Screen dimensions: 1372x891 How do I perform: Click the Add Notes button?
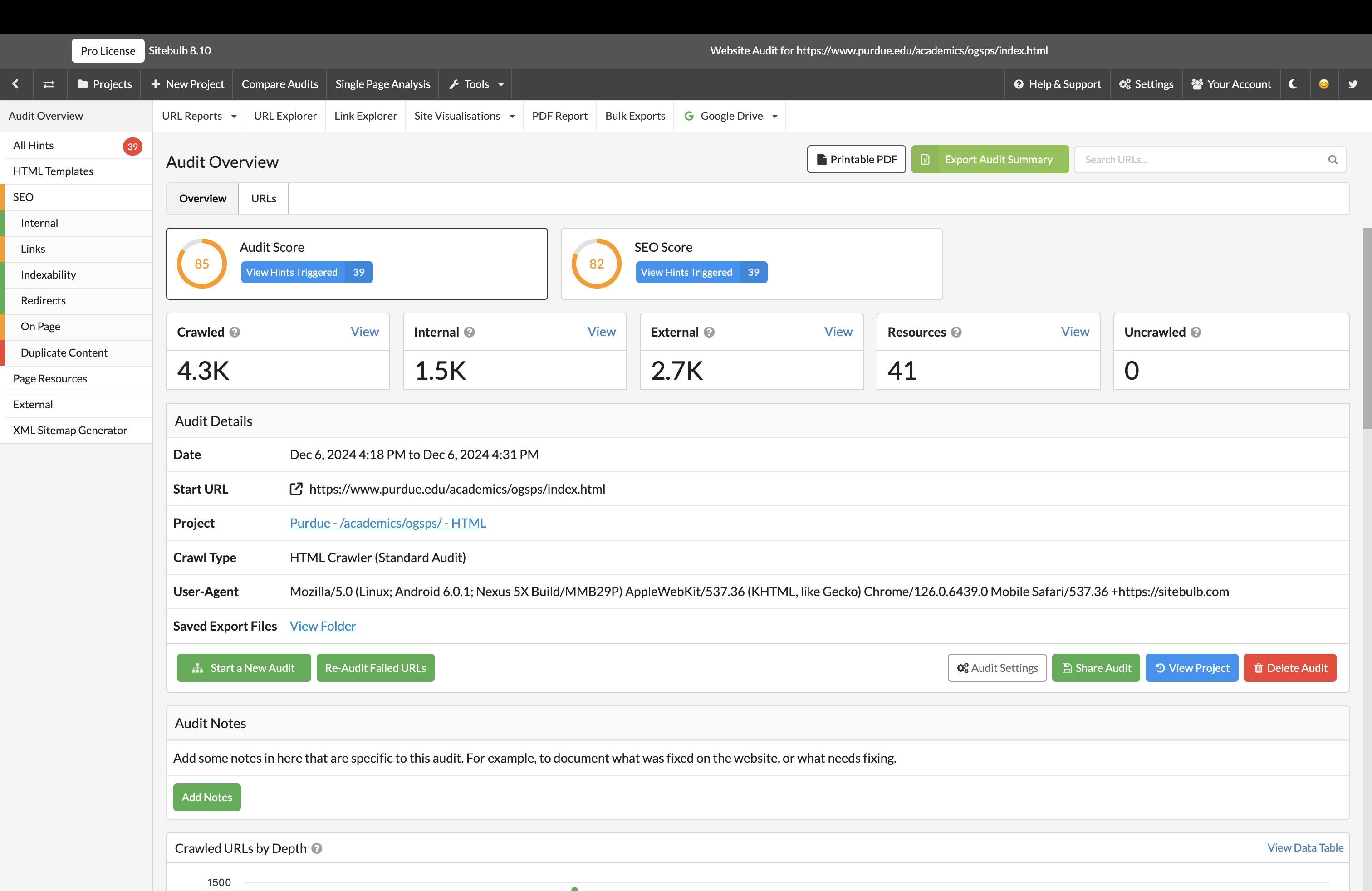click(207, 797)
